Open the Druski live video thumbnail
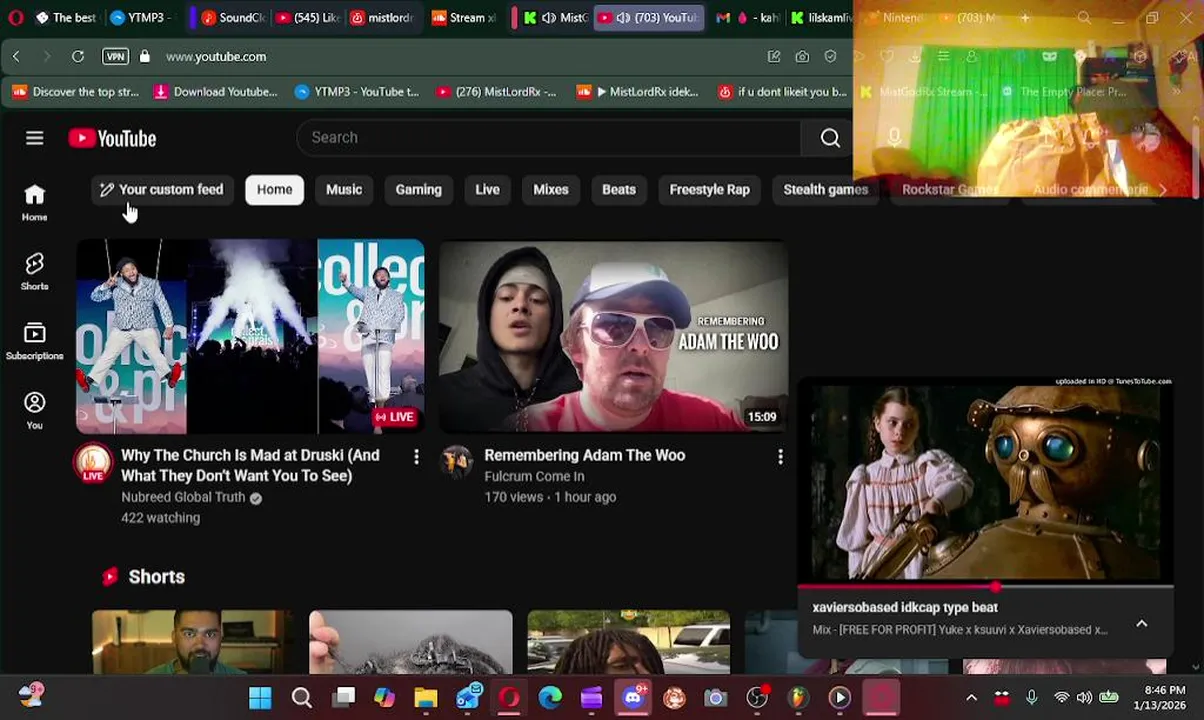Image resolution: width=1204 pixels, height=720 pixels. pos(250,336)
